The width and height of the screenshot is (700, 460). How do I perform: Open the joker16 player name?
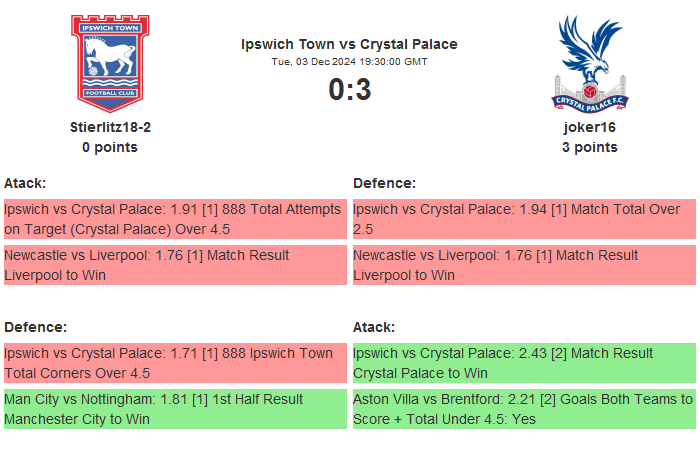point(589,127)
